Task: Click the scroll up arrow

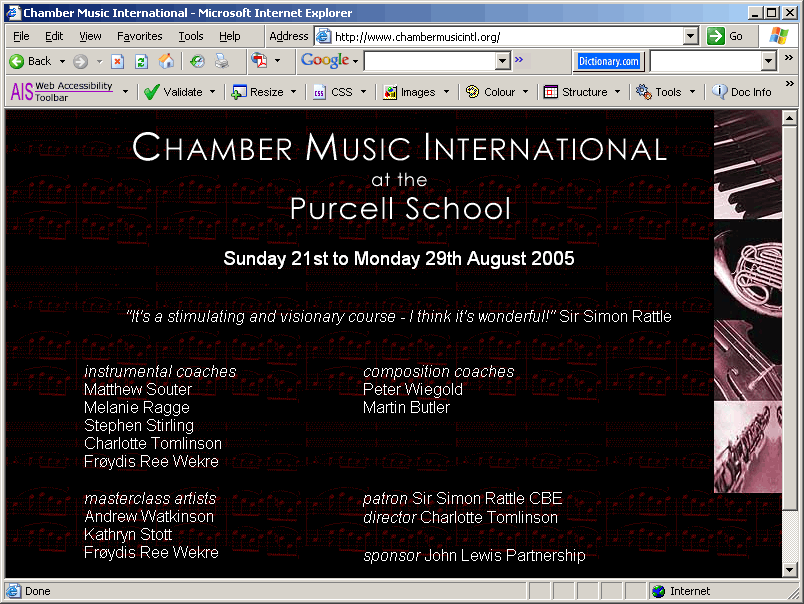Action: pos(790,118)
